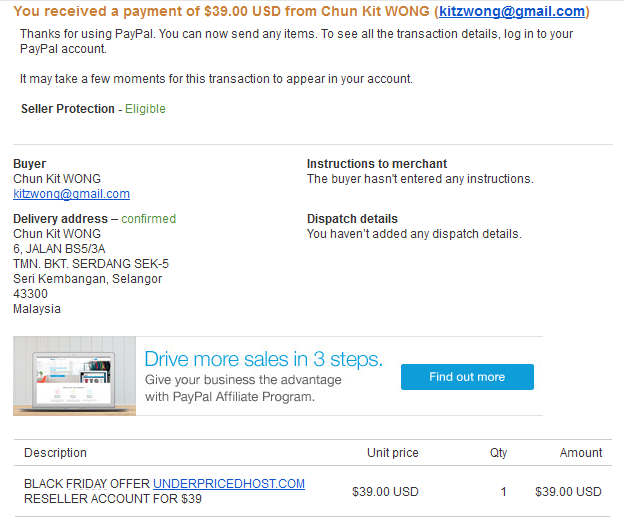Open the buyer's email link under Buyer
Screen dimensions: 624x519
click(71, 194)
